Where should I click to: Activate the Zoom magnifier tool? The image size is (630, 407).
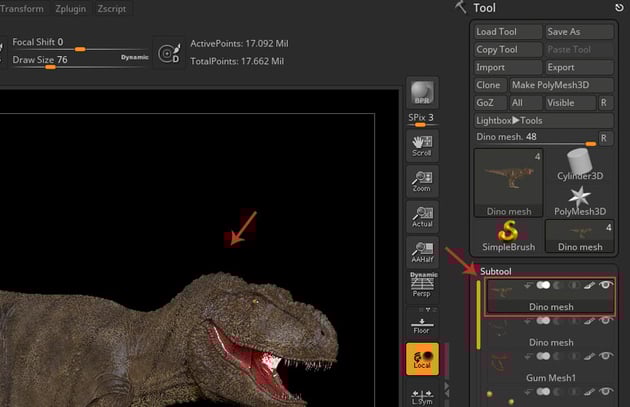(422, 181)
